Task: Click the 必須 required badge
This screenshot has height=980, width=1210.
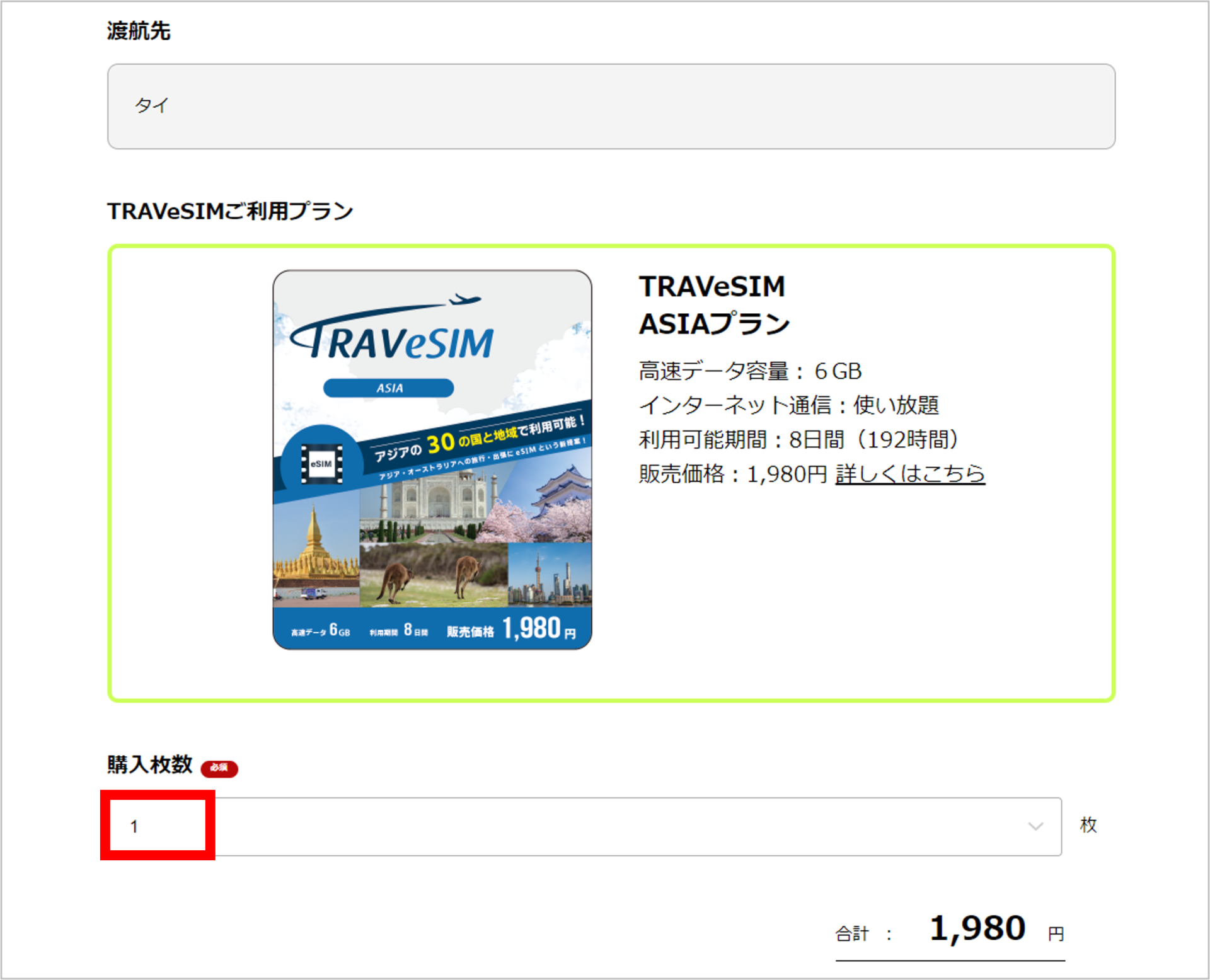Action: coord(219,770)
